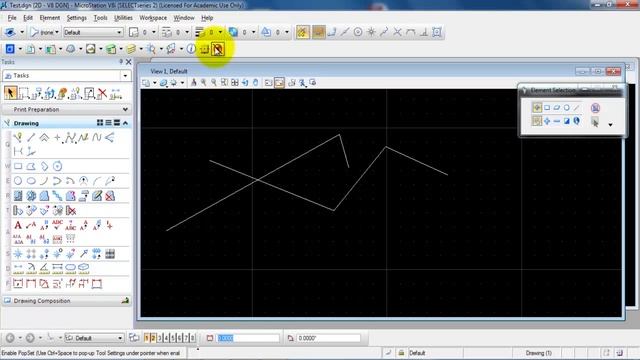Select the Place SmartLine tool
Viewport: 640px width, 360px height.
point(18,138)
